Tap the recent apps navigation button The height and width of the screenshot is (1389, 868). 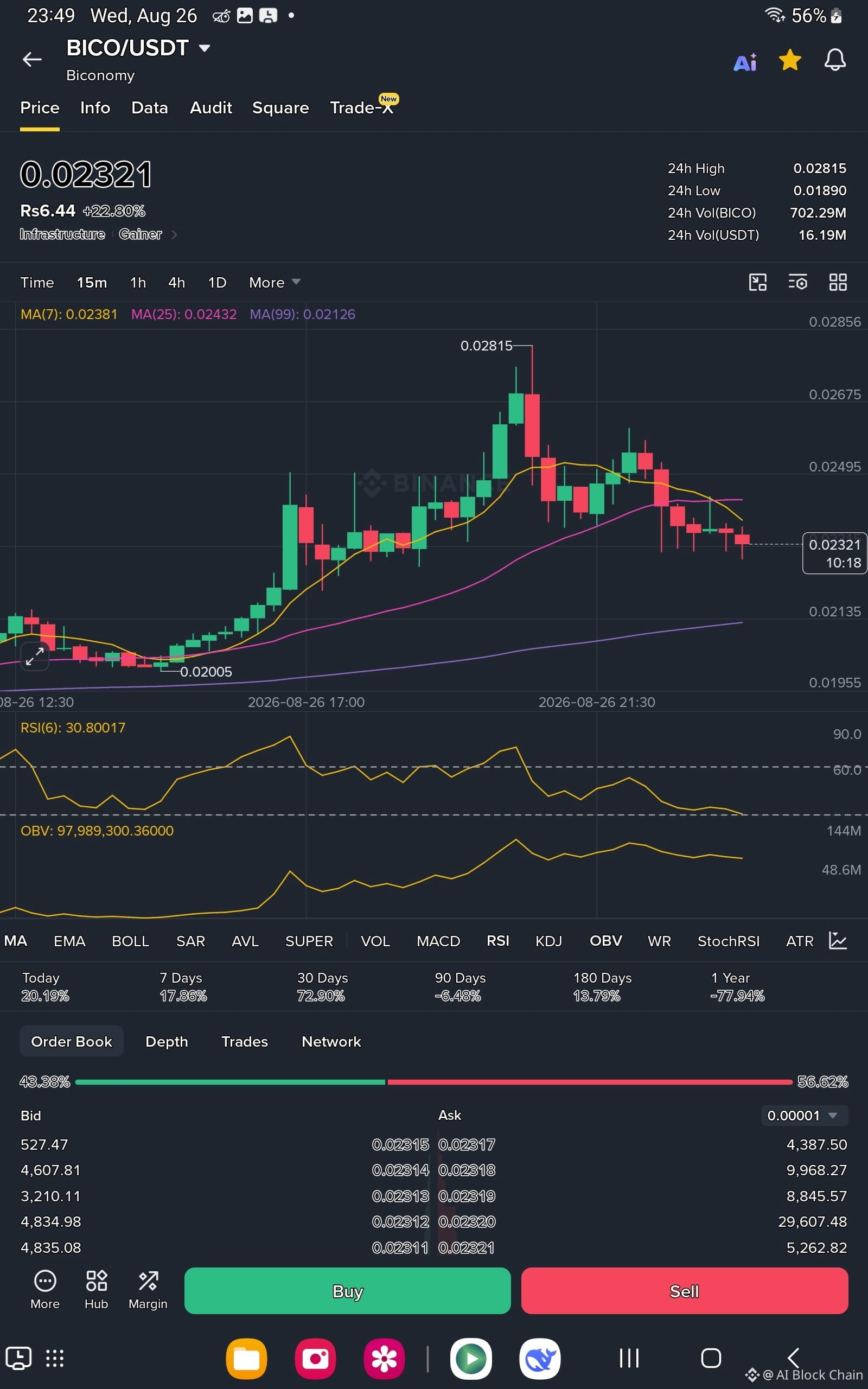click(629, 1358)
